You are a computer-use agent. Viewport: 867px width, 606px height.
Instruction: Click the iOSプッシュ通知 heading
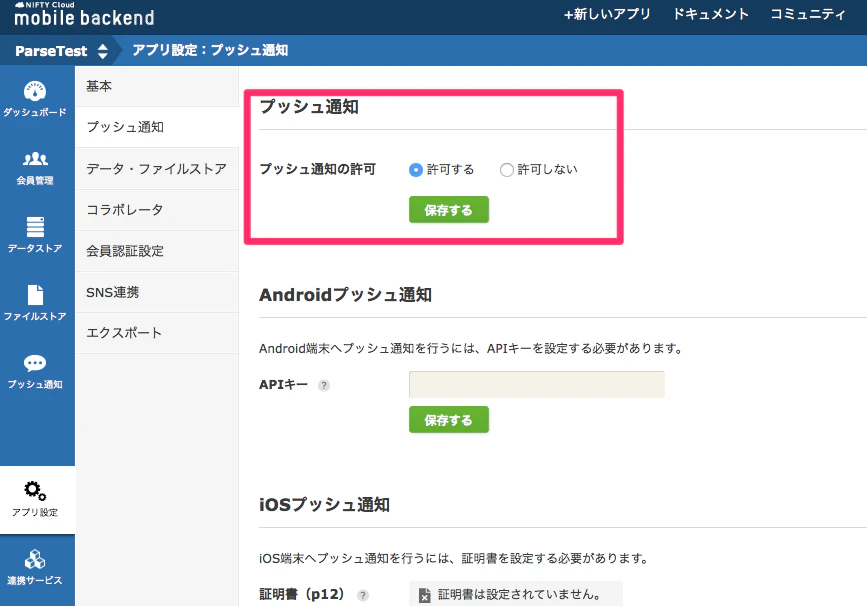(x=324, y=504)
